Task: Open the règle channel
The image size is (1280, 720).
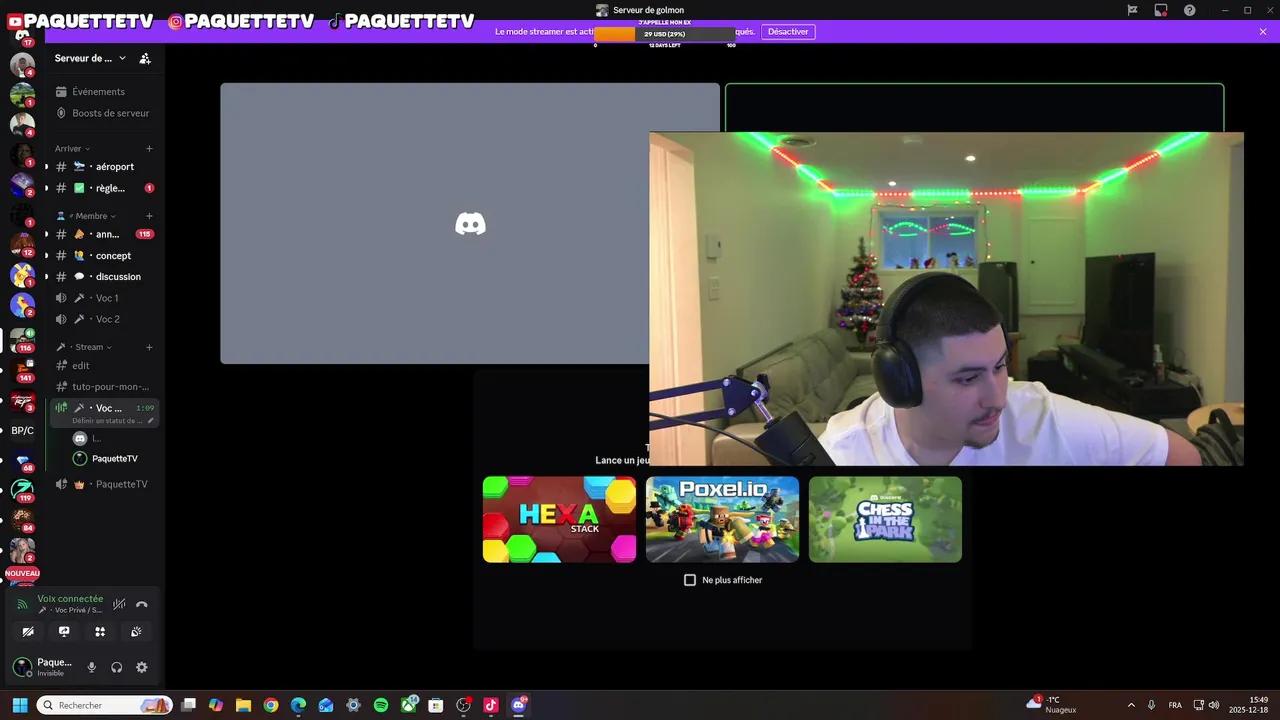Action: click(x=104, y=188)
